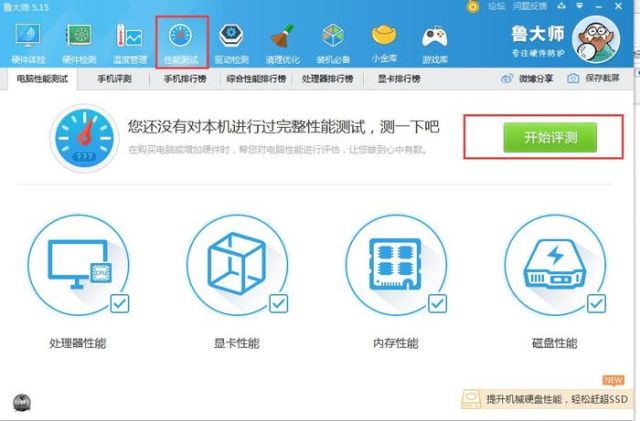Open the 硬件检测 hardware detection icon
The image size is (640, 421).
click(x=79, y=44)
